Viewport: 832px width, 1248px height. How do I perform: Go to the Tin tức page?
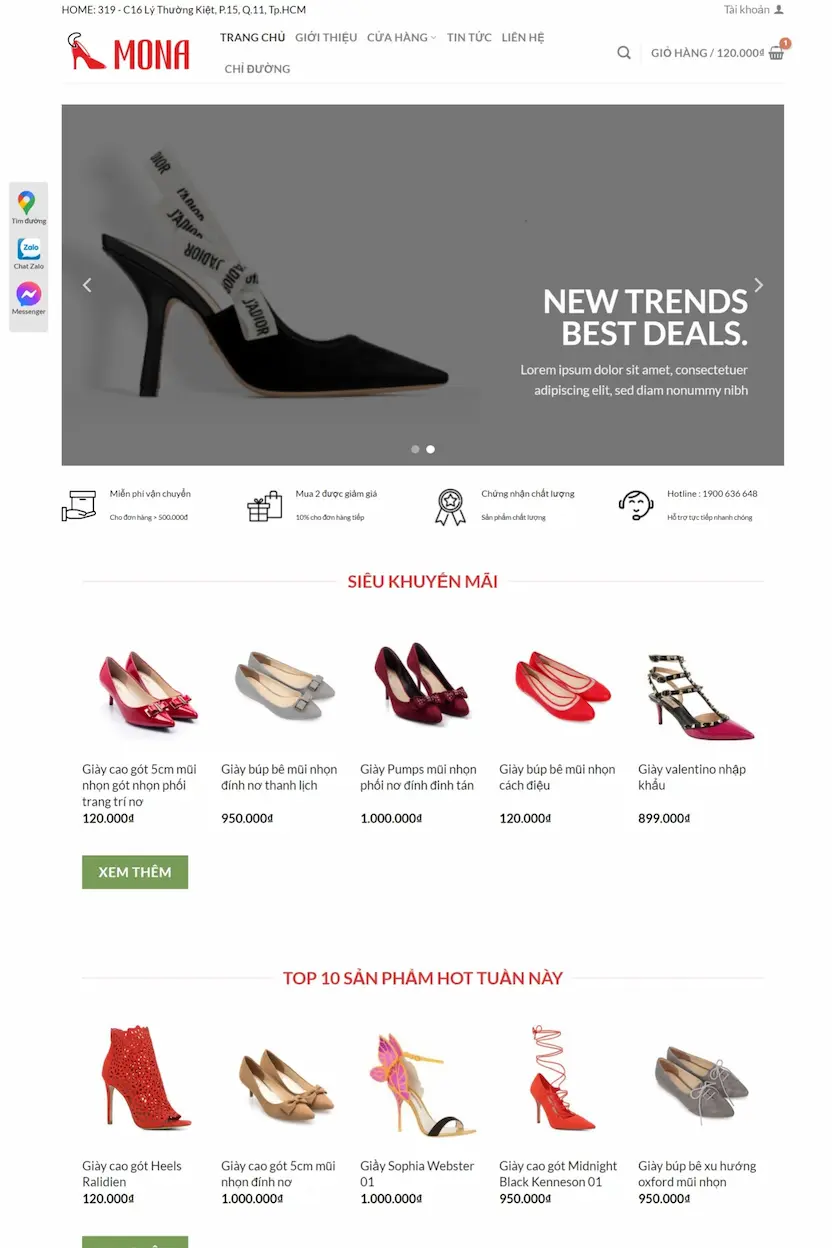point(469,37)
